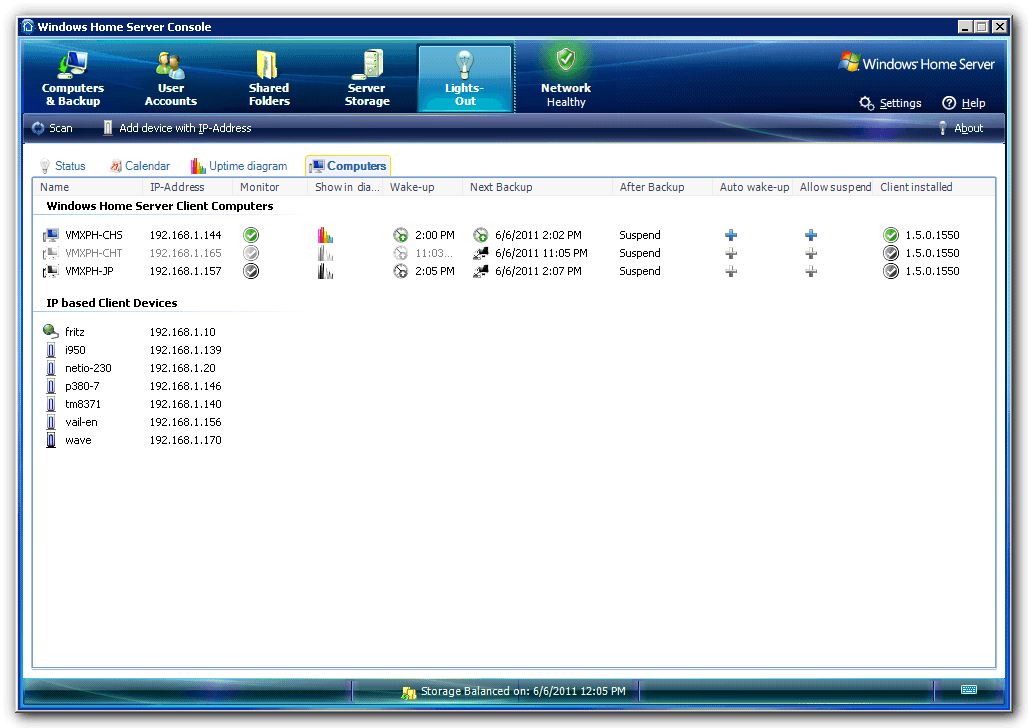Switch to the Status tab
This screenshot has height=728, width=1028.
[63, 166]
